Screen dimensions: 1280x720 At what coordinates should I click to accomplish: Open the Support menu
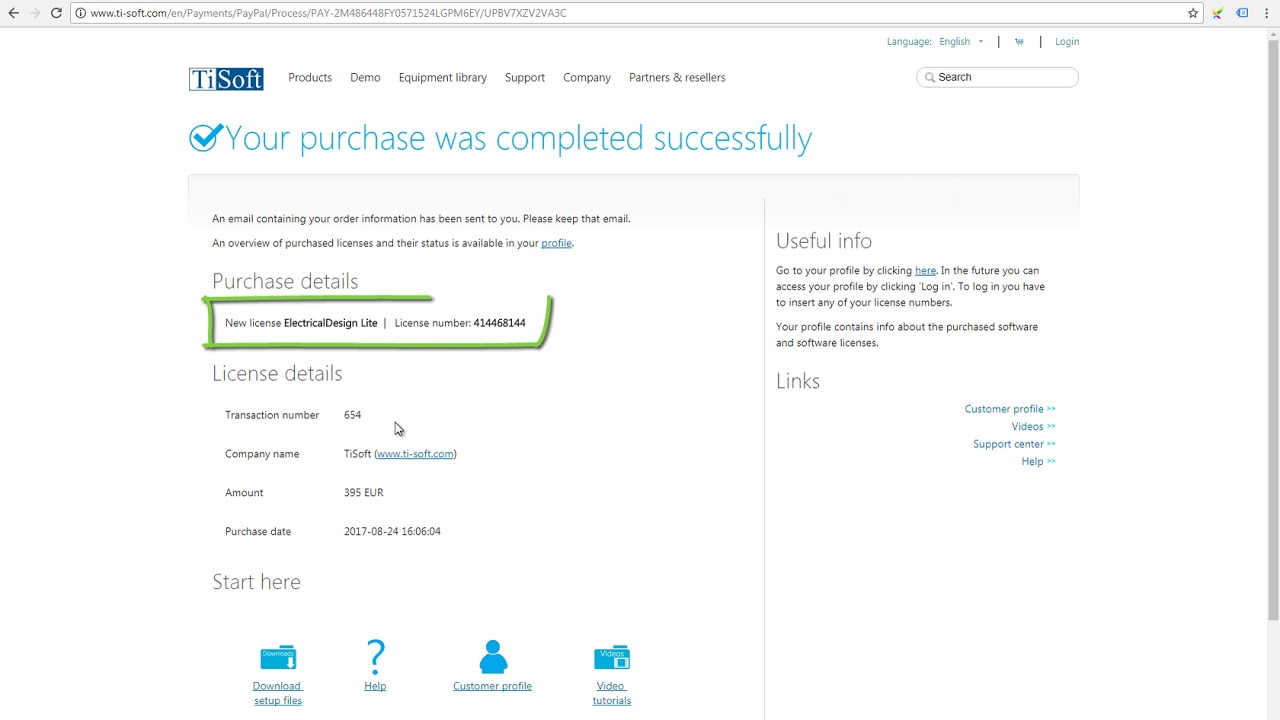pyautogui.click(x=525, y=77)
